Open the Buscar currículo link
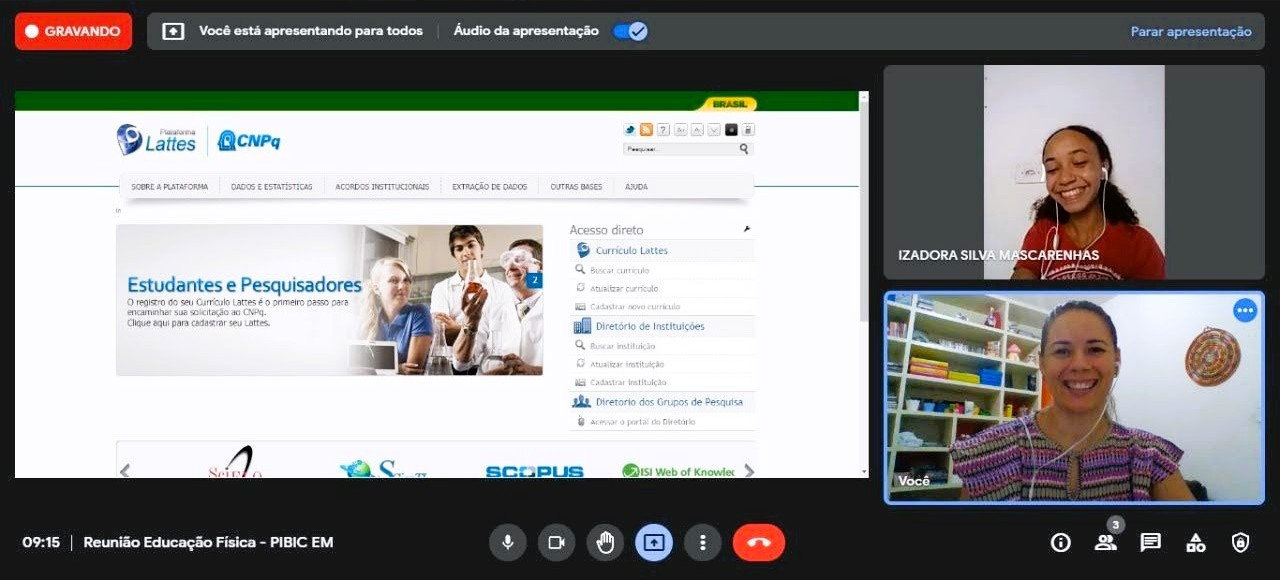 (x=619, y=271)
